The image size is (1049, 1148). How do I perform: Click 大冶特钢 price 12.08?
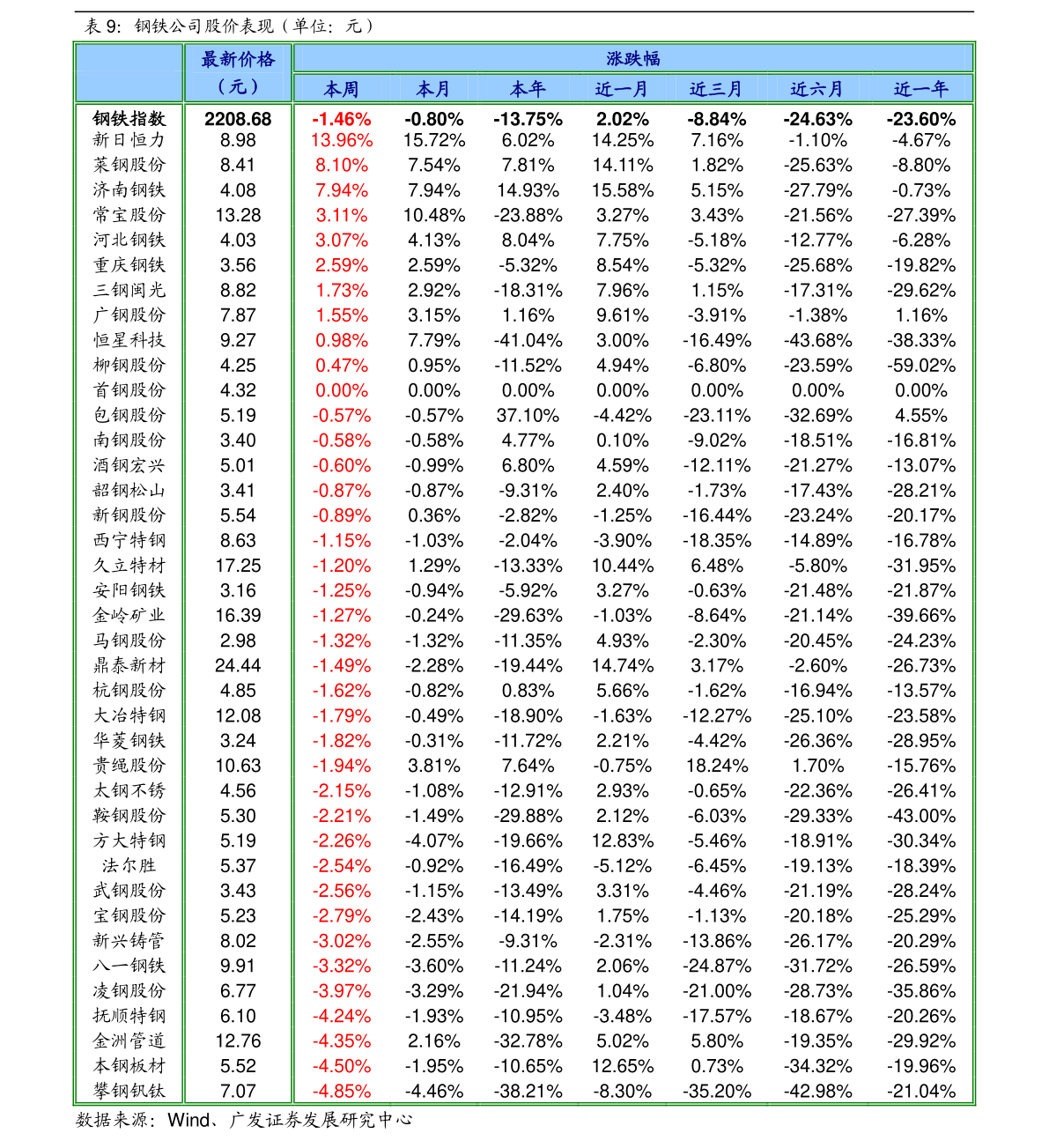(x=238, y=716)
